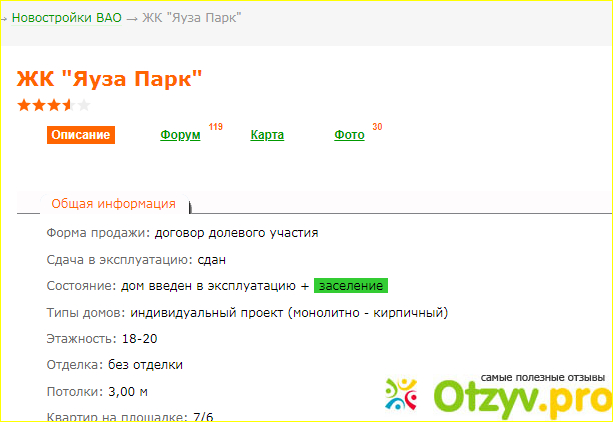This screenshot has height=422, width=613.
Task: Click the green заселение badge
Action: 350,286
